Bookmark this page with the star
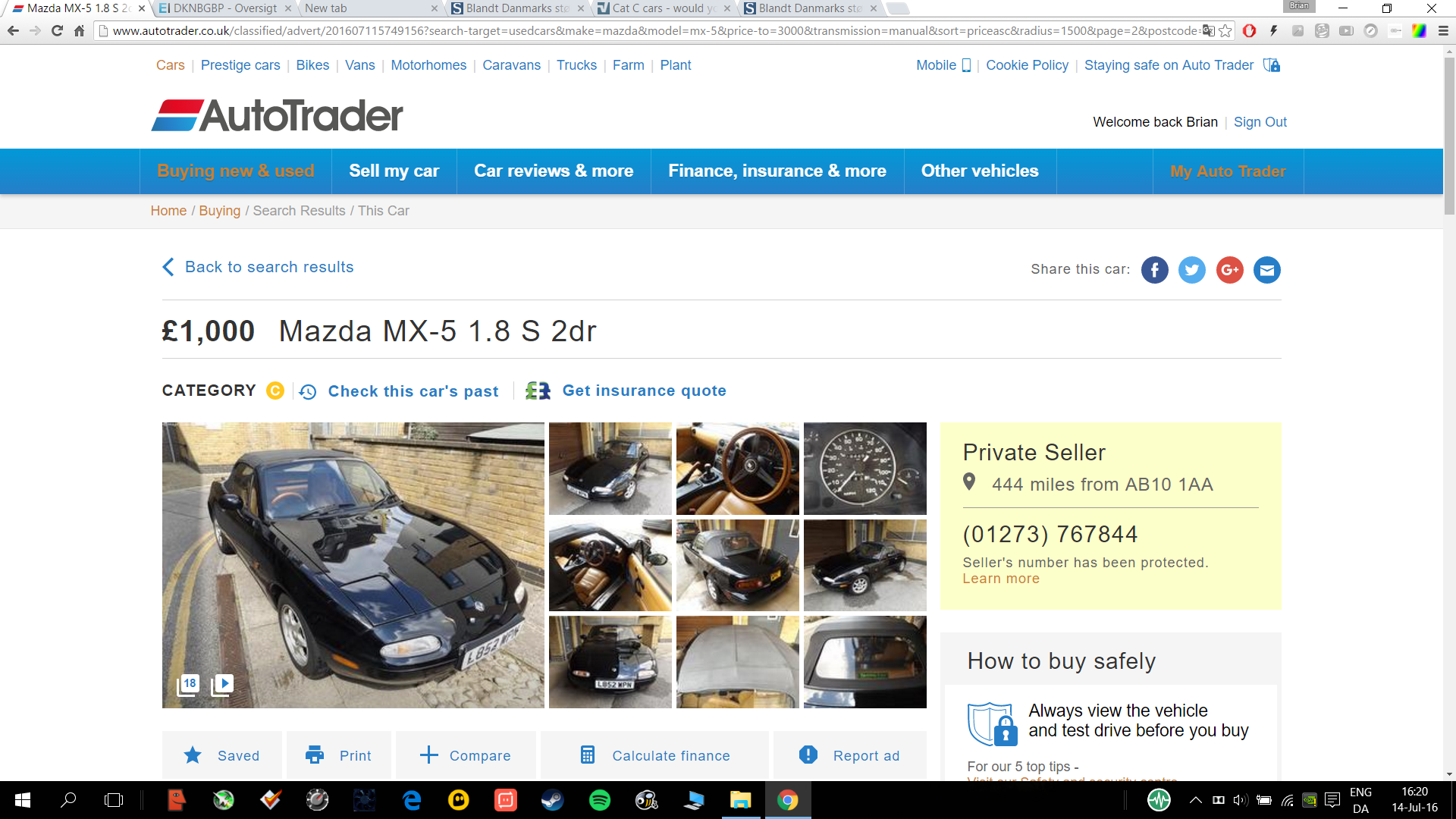1456x819 pixels. (x=1225, y=31)
